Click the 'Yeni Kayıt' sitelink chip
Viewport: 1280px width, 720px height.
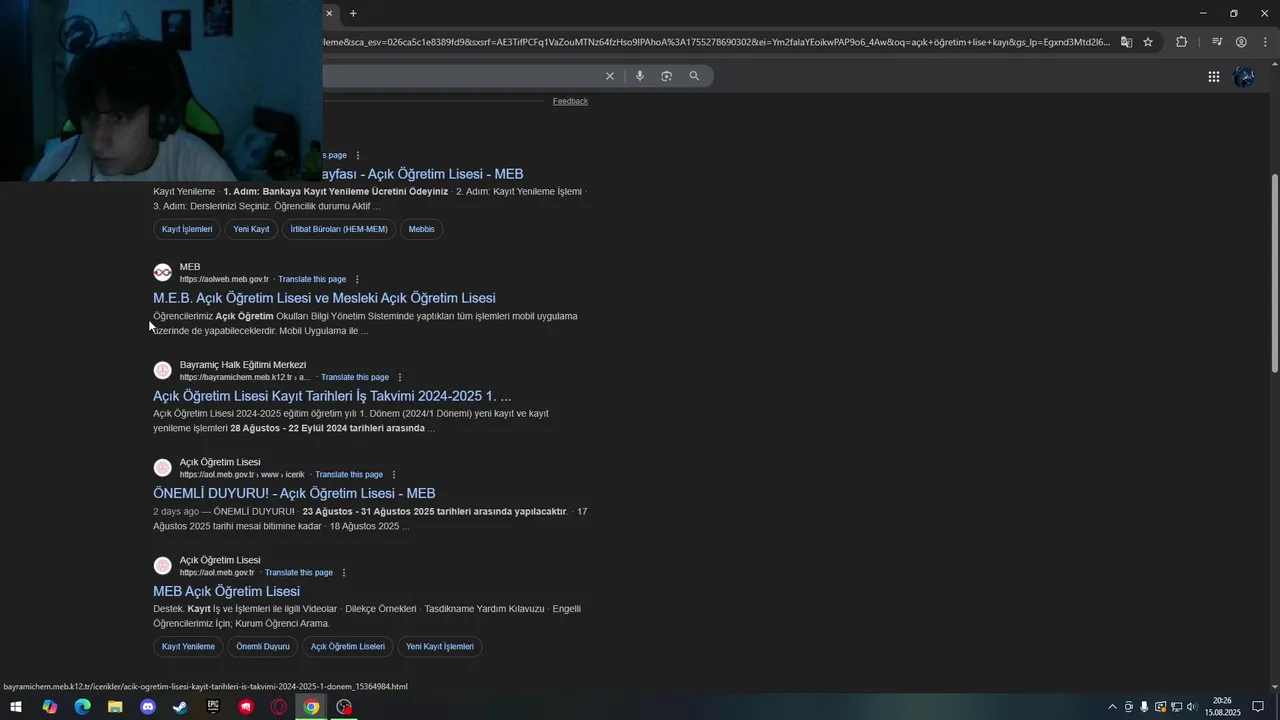click(x=251, y=229)
